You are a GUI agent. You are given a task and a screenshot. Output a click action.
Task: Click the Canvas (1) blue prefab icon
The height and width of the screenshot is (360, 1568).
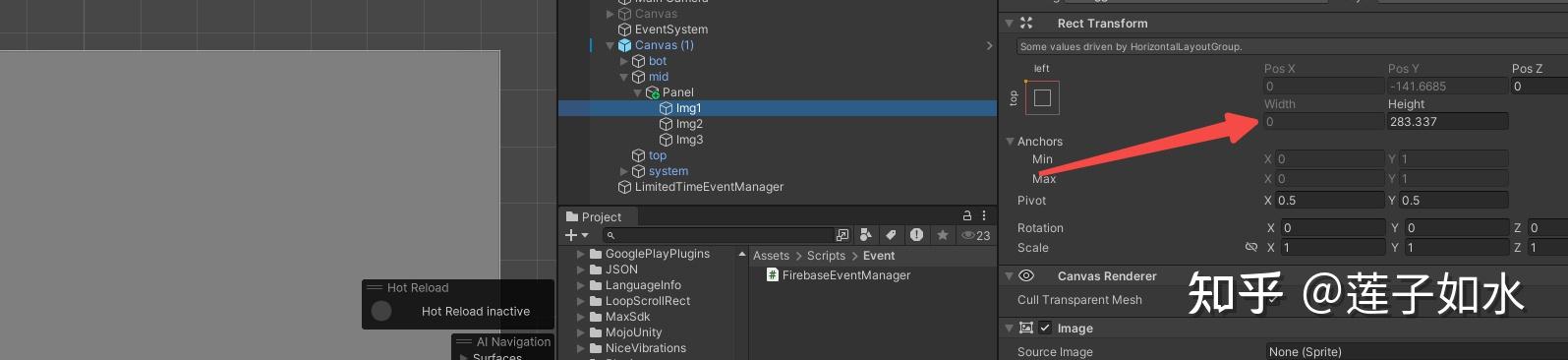click(x=625, y=45)
